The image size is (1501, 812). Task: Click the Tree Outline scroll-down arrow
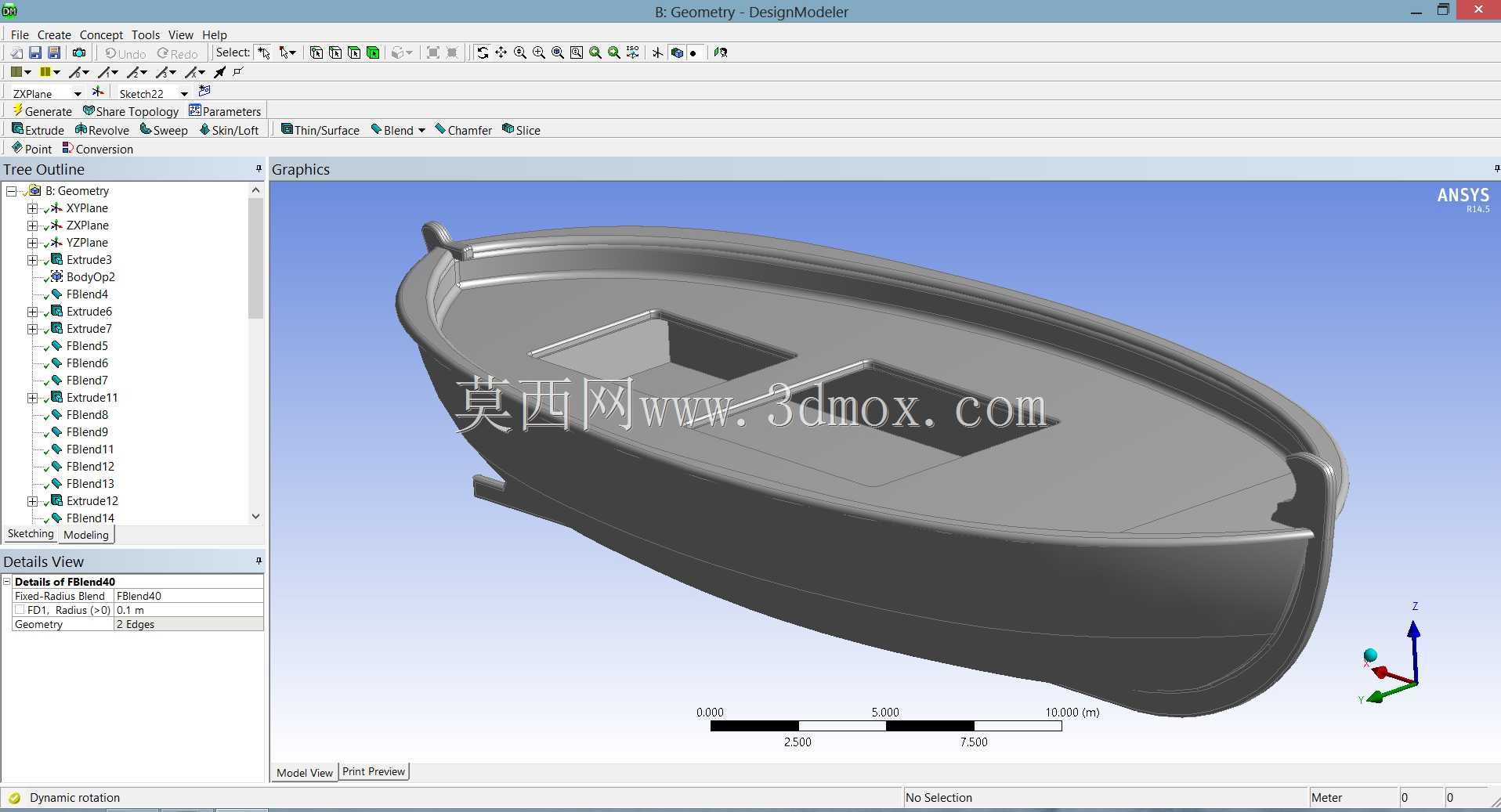tap(255, 517)
